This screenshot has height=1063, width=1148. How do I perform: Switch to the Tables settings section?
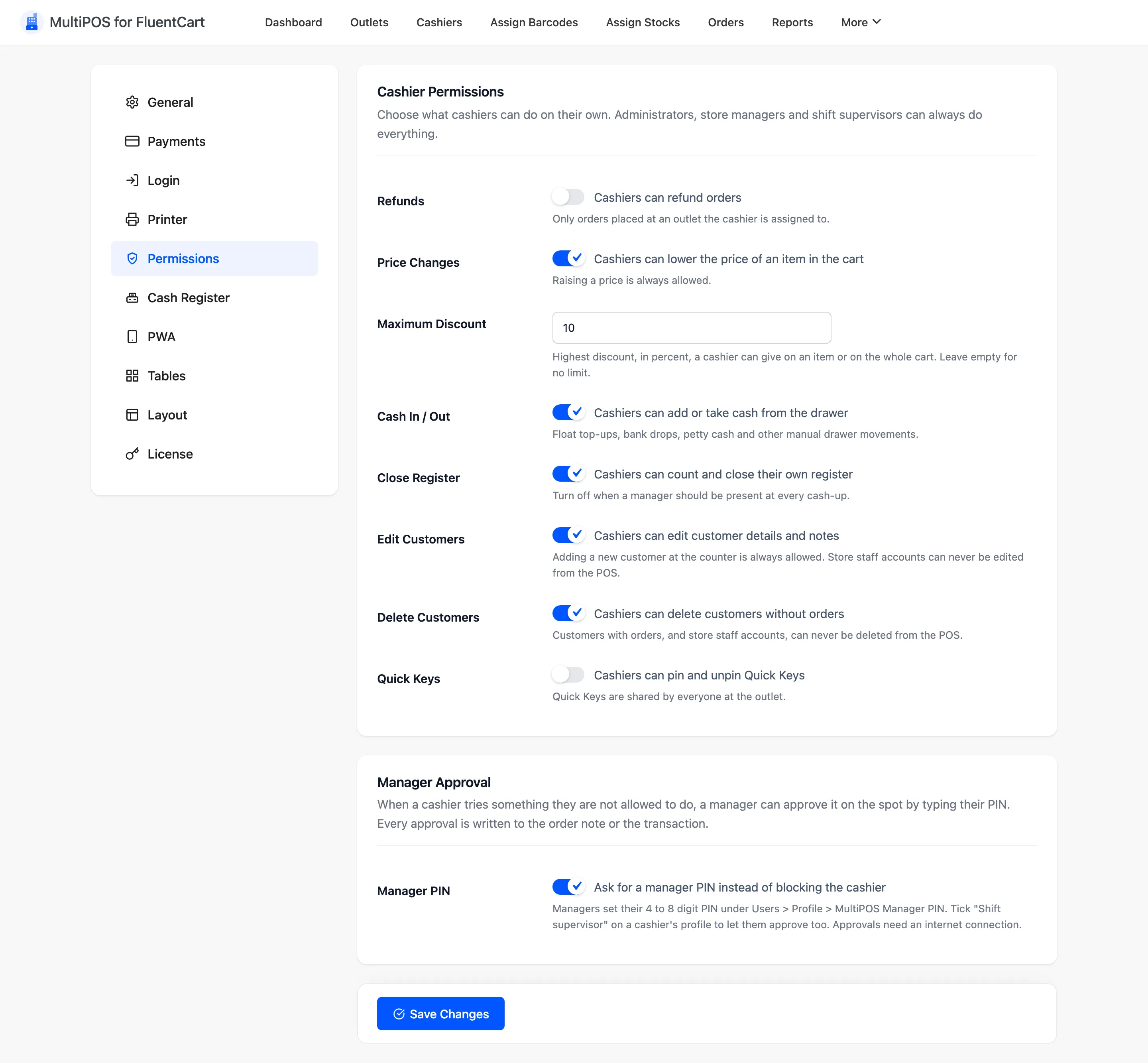(x=214, y=376)
